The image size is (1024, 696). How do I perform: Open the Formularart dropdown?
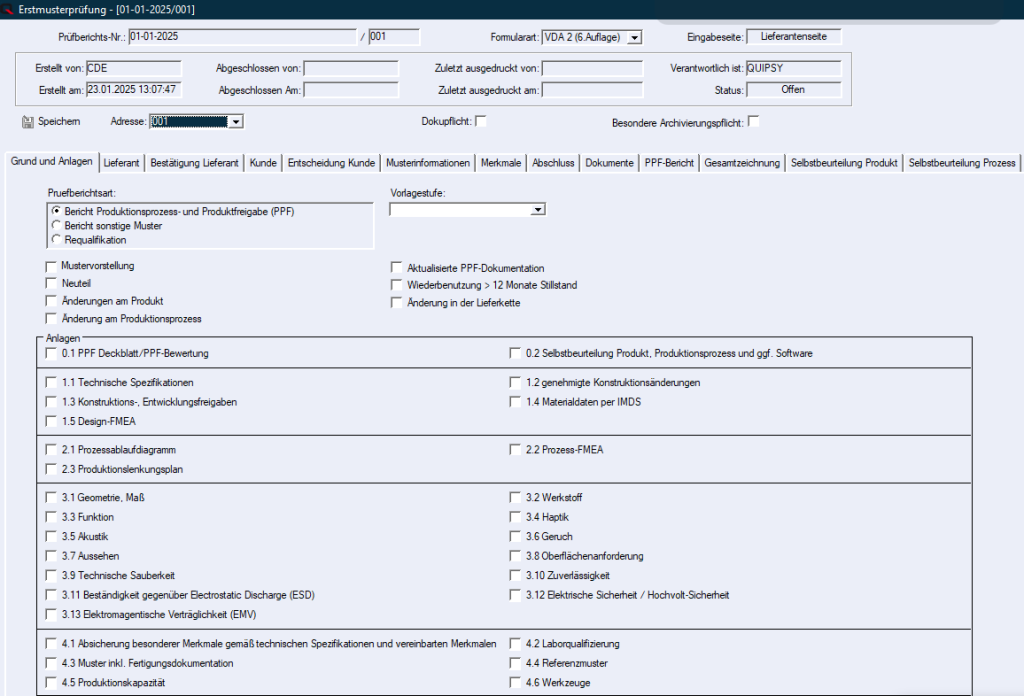[634, 38]
